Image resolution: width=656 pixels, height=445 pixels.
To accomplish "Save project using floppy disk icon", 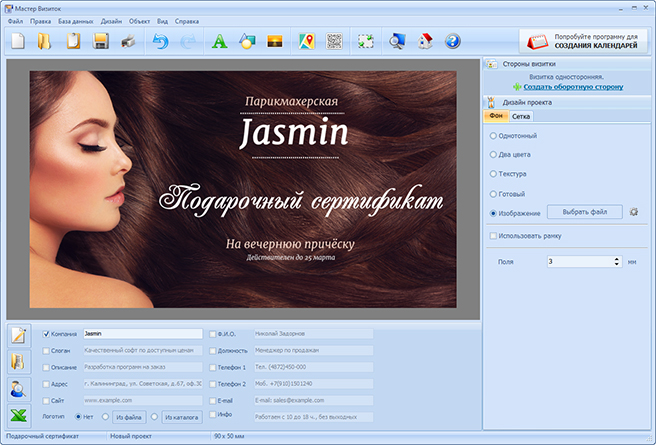I will (101, 41).
